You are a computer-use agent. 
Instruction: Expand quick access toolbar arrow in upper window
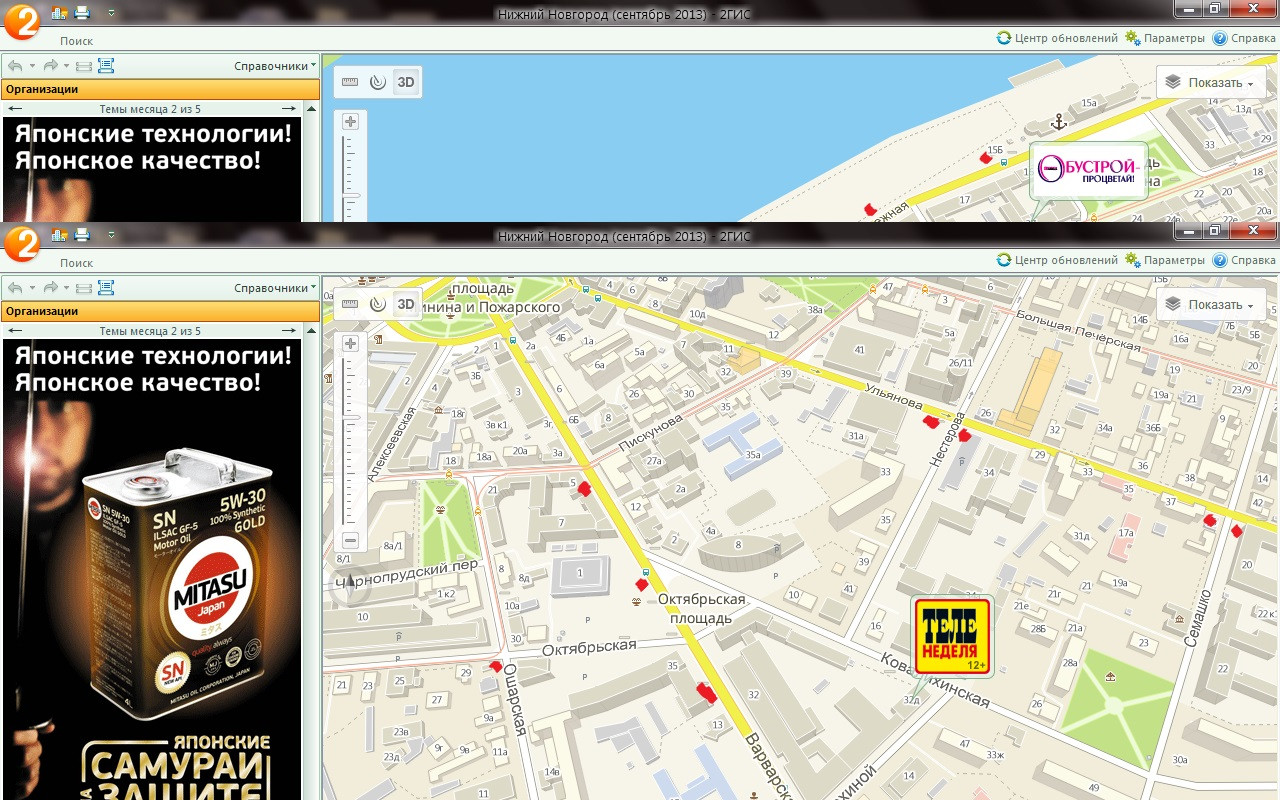[x=110, y=14]
